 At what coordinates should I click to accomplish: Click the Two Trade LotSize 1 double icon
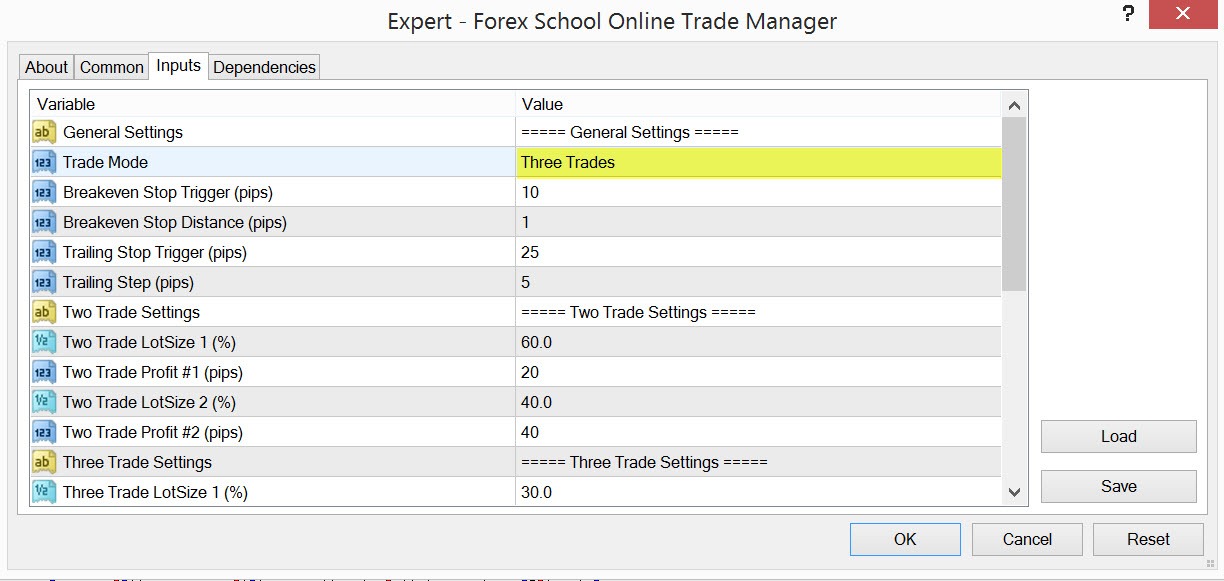(44, 342)
